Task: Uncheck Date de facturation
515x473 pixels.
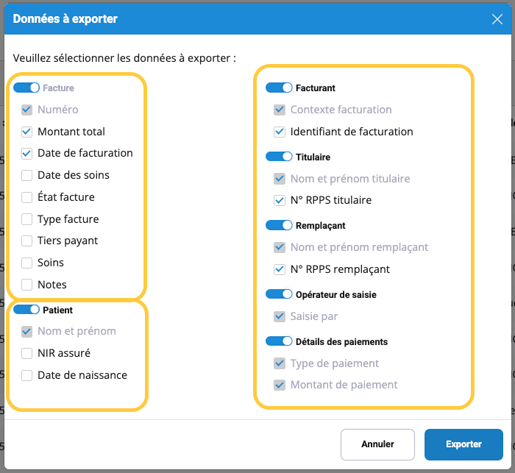Action: [27, 153]
